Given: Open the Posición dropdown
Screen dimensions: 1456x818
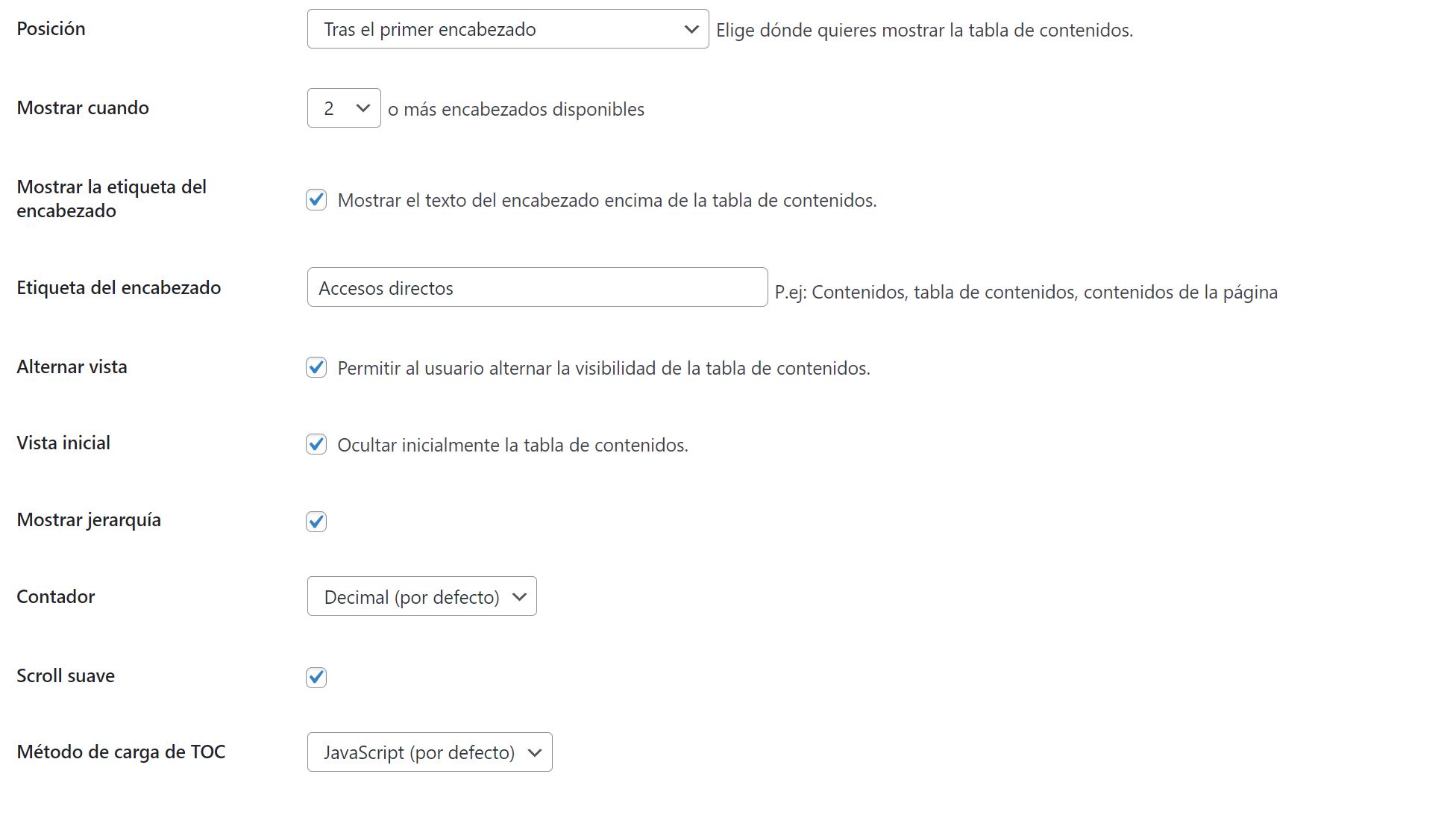Looking at the screenshot, I should pyautogui.click(x=508, y=29).
